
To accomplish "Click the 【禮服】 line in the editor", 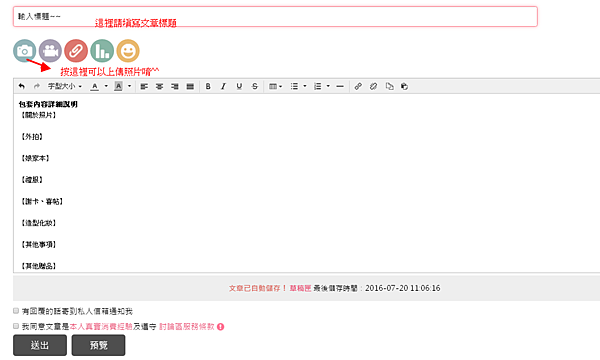I will pyautogui.click(x=32, y=179).
